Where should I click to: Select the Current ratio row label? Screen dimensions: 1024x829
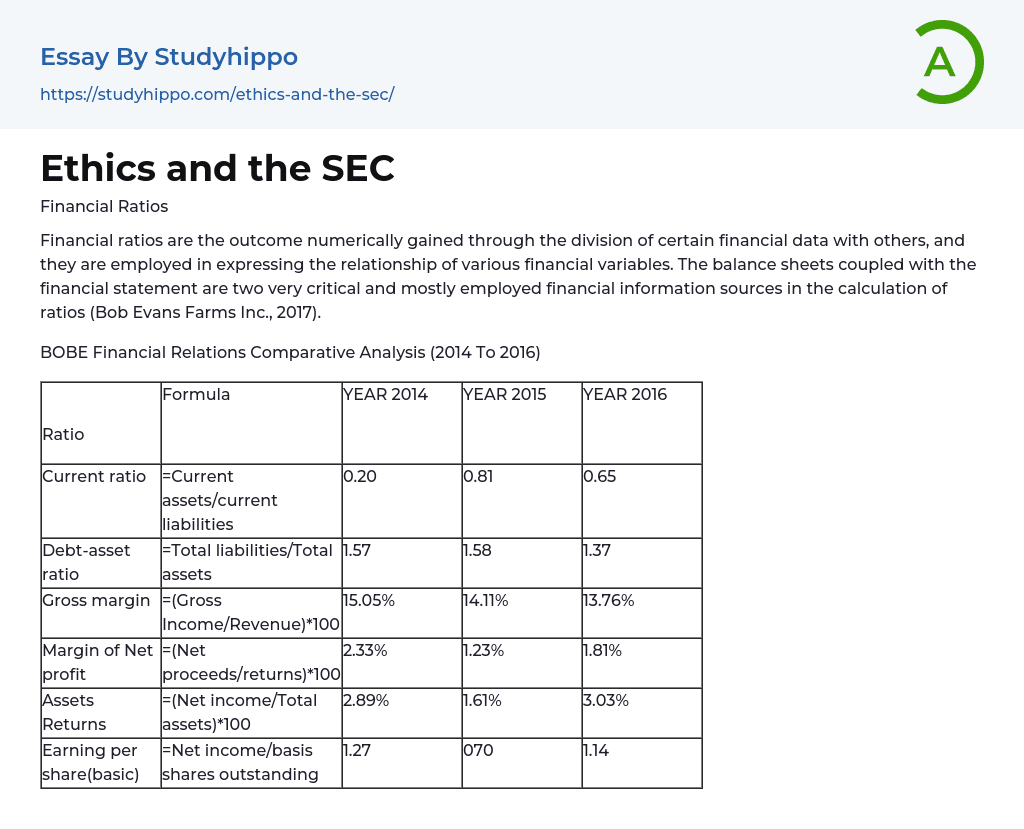[94, 477]
